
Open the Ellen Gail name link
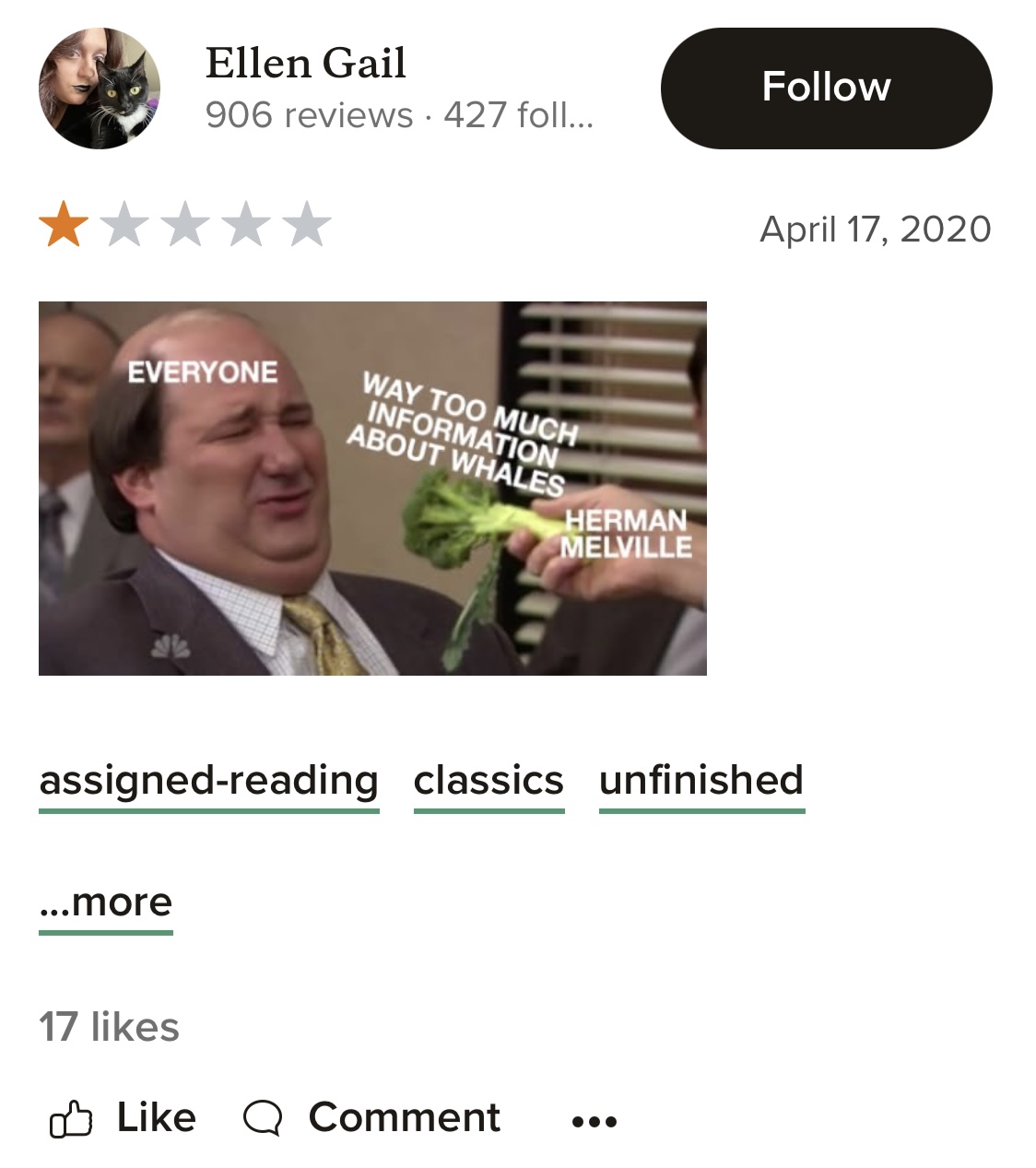[305, 63]
